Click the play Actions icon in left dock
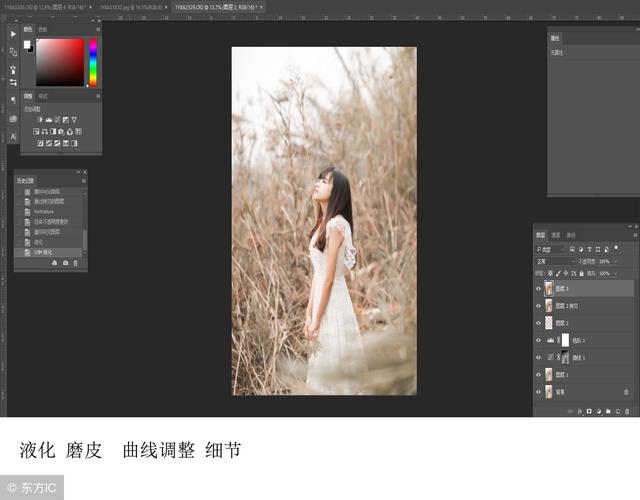Viewport: 640px width, 500px height. (x=13, y=33)
